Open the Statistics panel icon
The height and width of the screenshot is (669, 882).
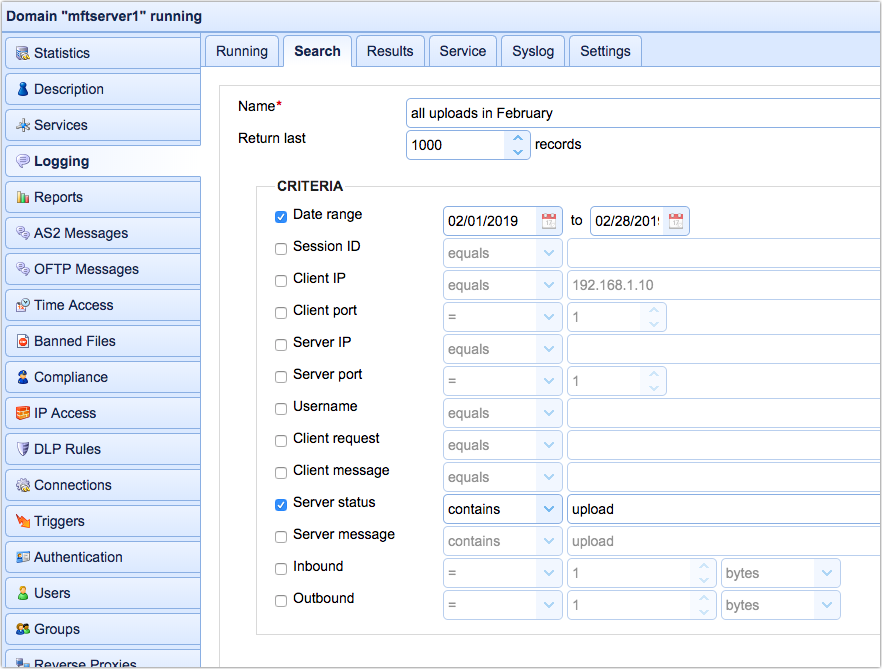click(x=22, y=53)
